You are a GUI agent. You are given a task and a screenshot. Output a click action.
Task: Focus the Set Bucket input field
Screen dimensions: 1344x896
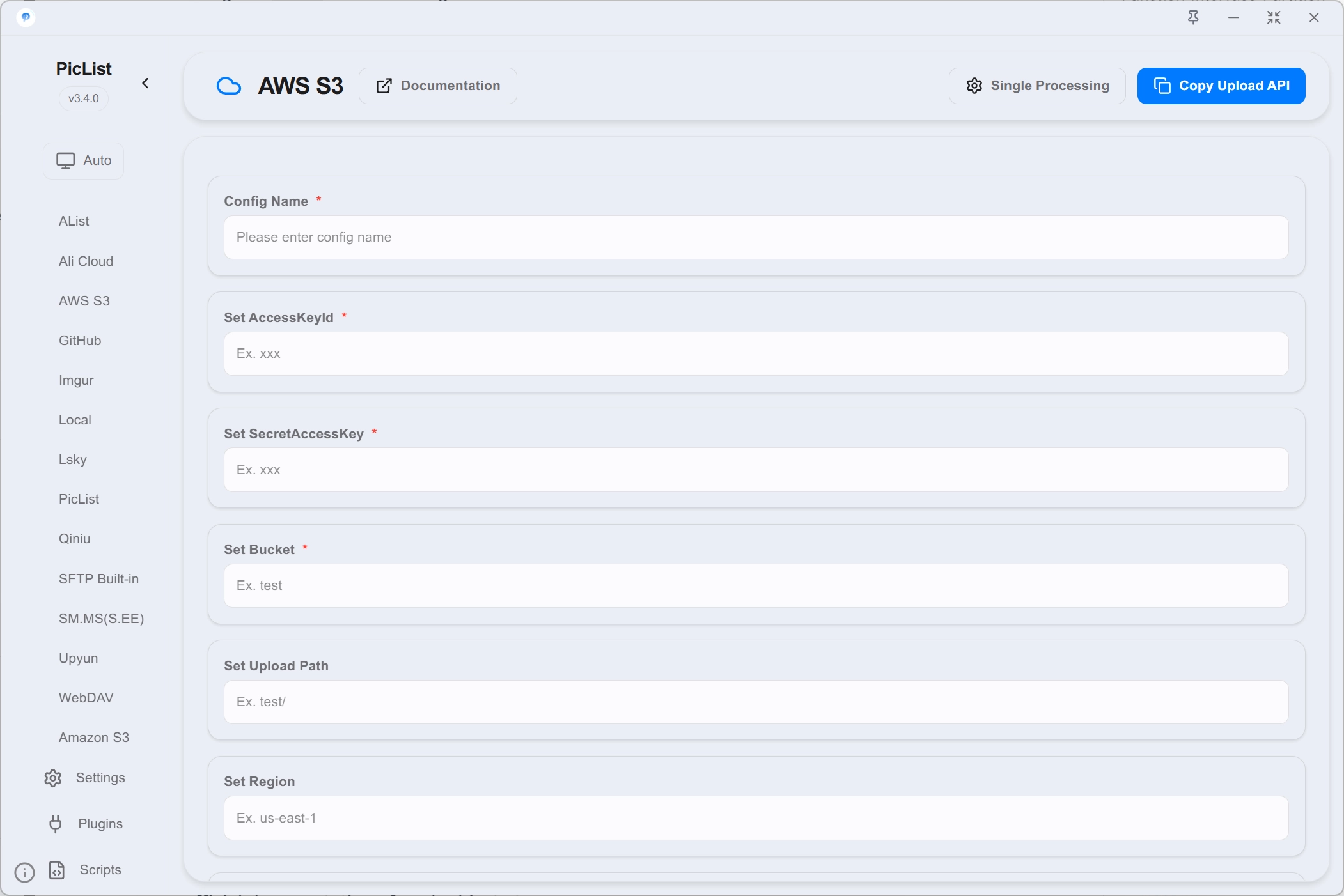[756, 586]
